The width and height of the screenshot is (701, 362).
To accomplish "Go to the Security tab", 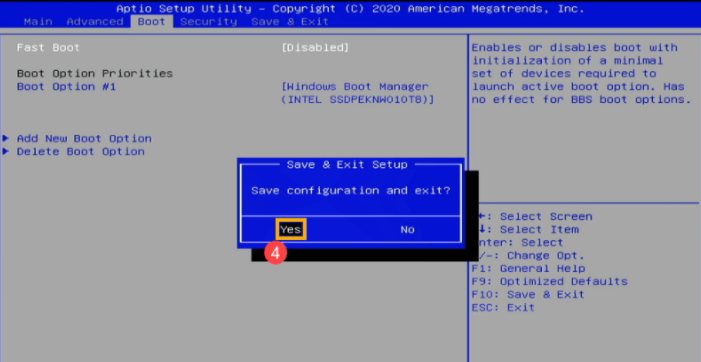I will tap(208, 21).
